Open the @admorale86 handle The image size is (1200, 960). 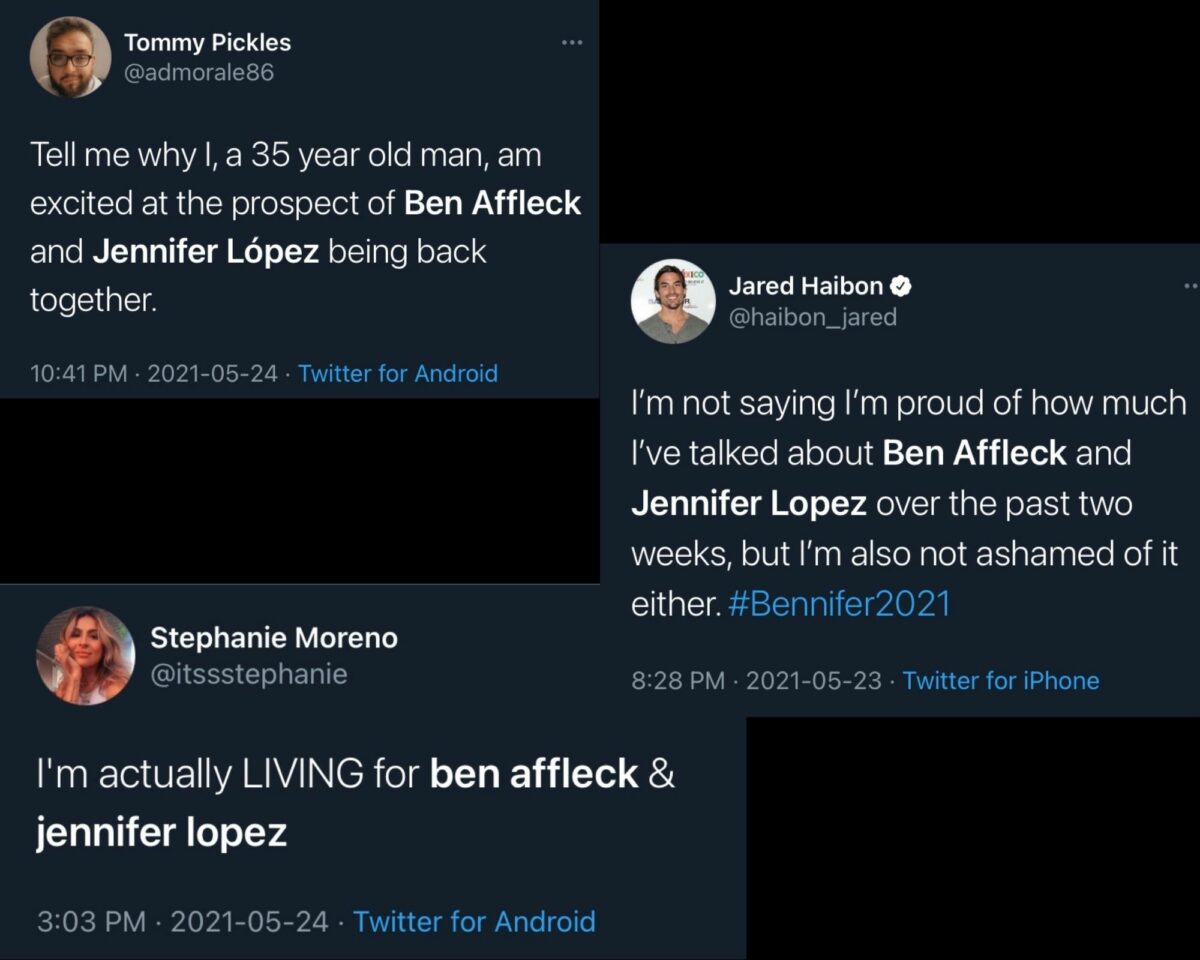click(x=198, y=72)
